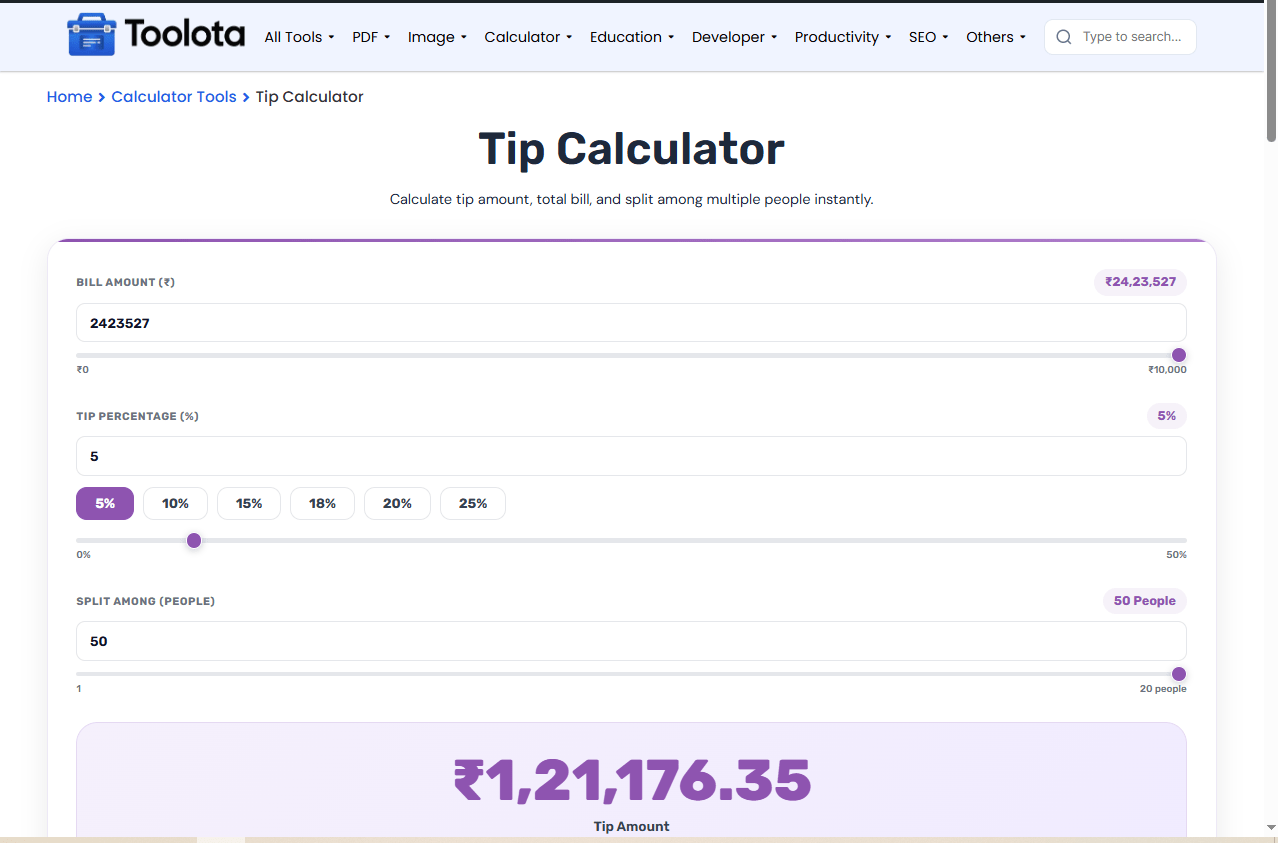Click the Tip Amount label under the result
The image size is (1278, 843).
(x=631, y=826)
